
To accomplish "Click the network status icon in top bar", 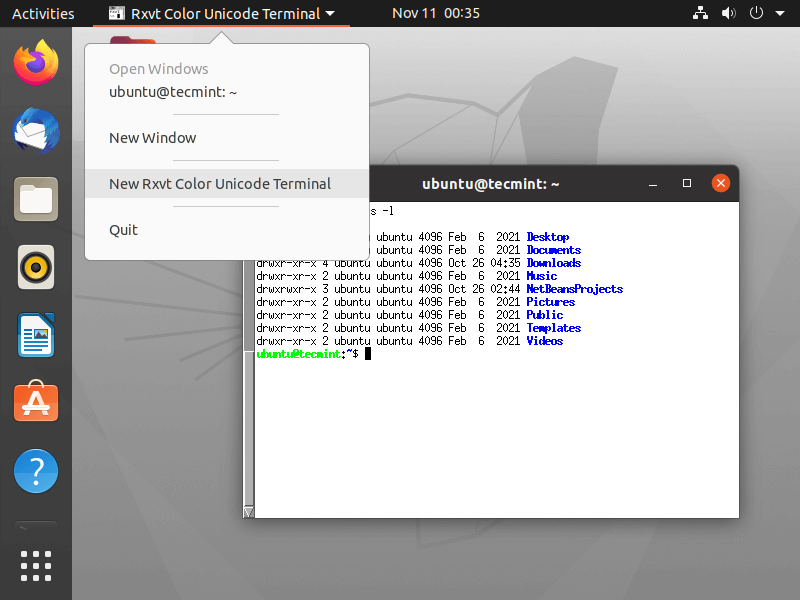I will [700, 13].
